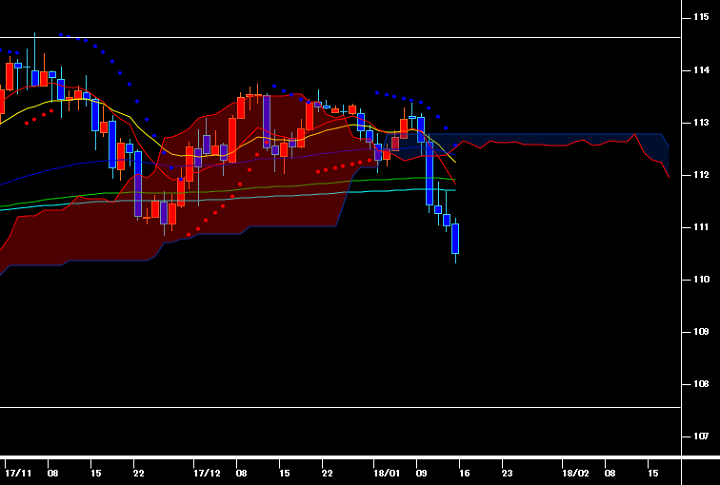Image resolution: width=720 pixels, height=485 pixels.
Task: Click the 109 price level label
Action: coord(701,332)
